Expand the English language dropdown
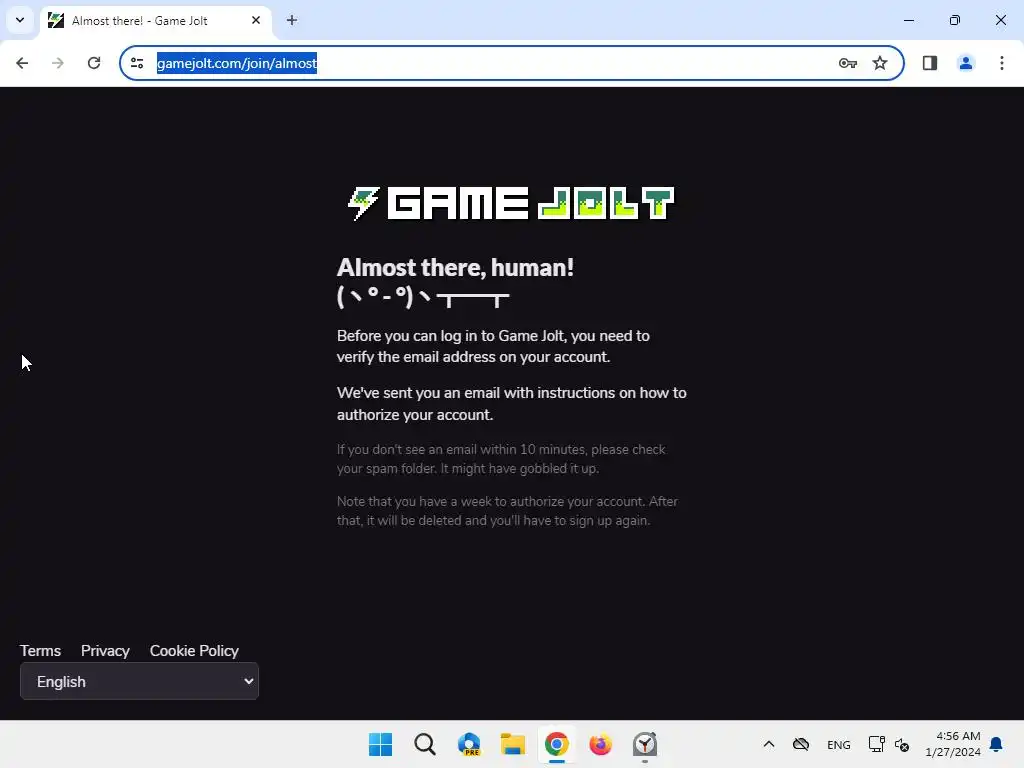 click(139, 681)
